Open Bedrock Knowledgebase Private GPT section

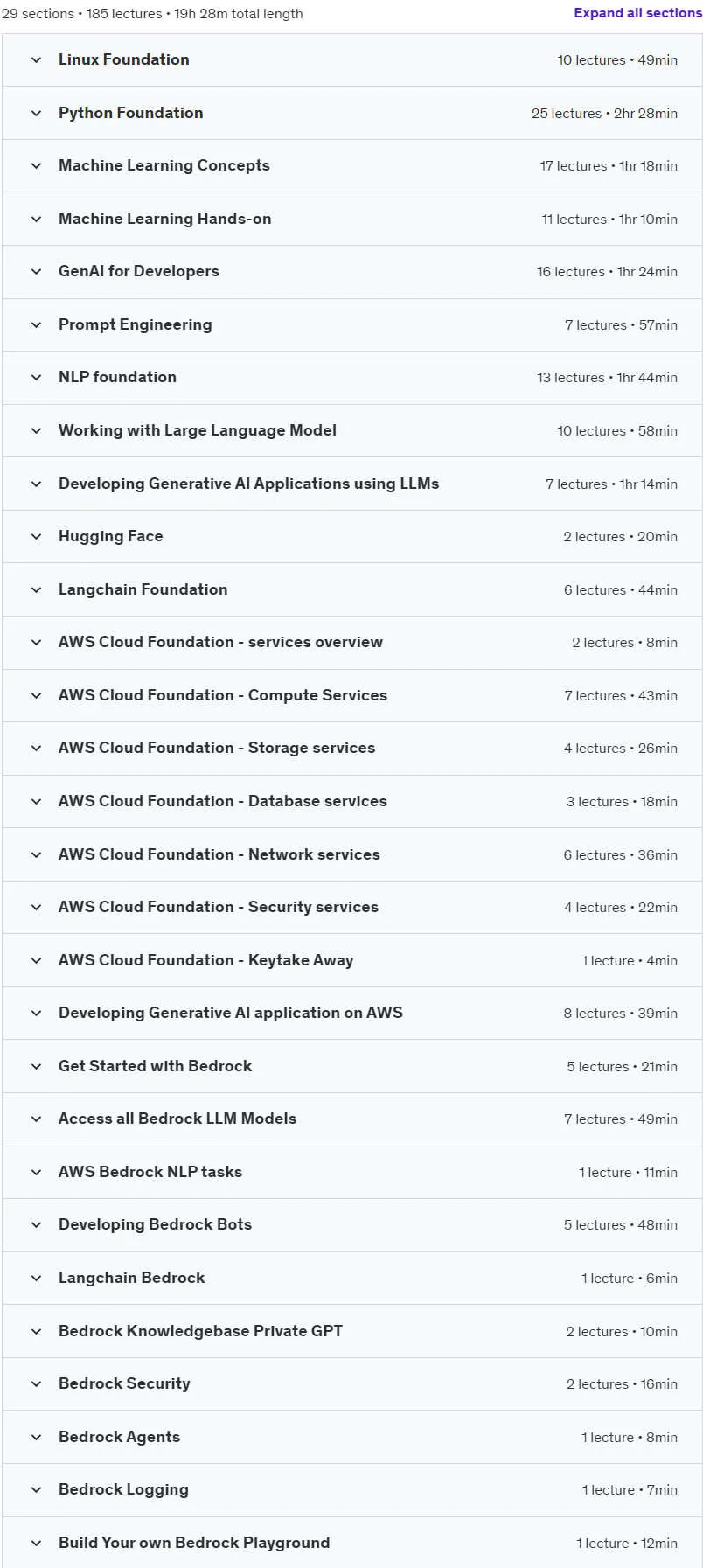coord(351,1332)
